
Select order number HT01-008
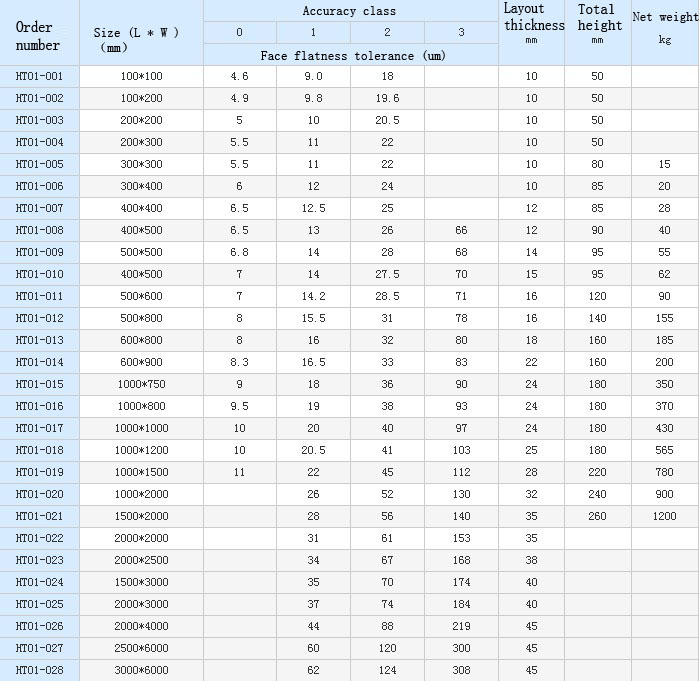point(39,230)
